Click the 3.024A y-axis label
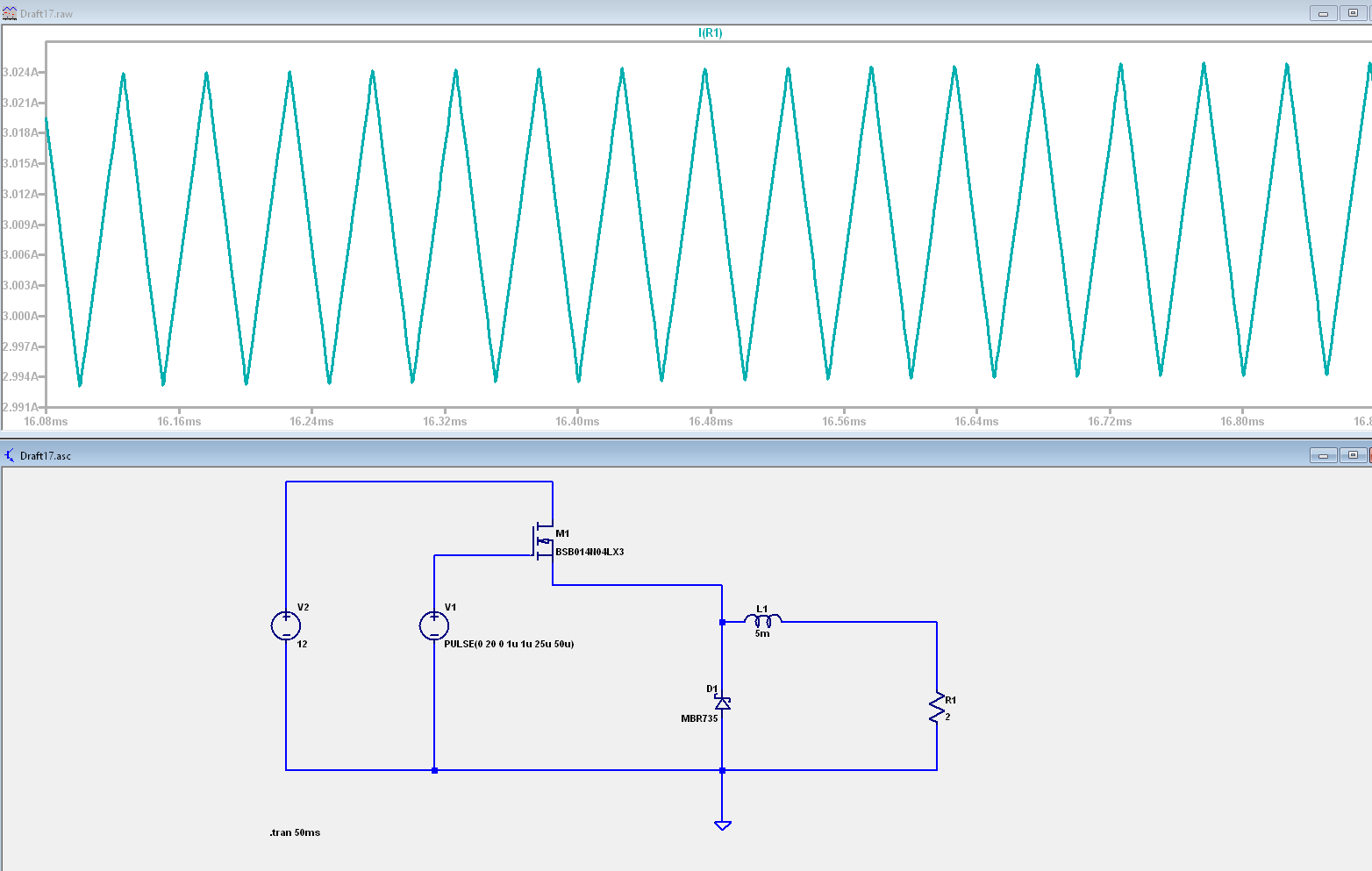This screenshot has width=1372, height=871. (20, 72)
